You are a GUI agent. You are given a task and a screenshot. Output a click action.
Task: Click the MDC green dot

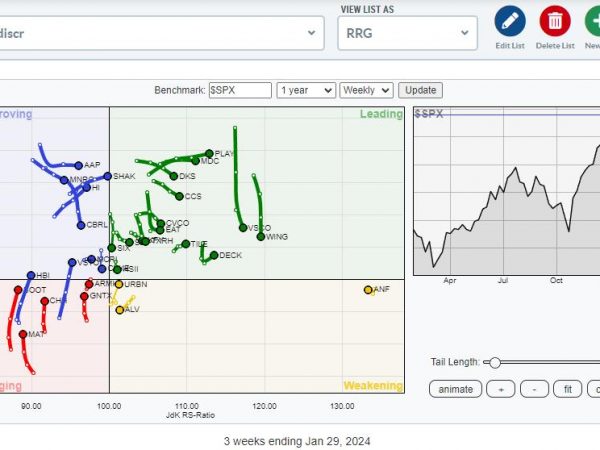pyautogui.click(x=196, y=161)
